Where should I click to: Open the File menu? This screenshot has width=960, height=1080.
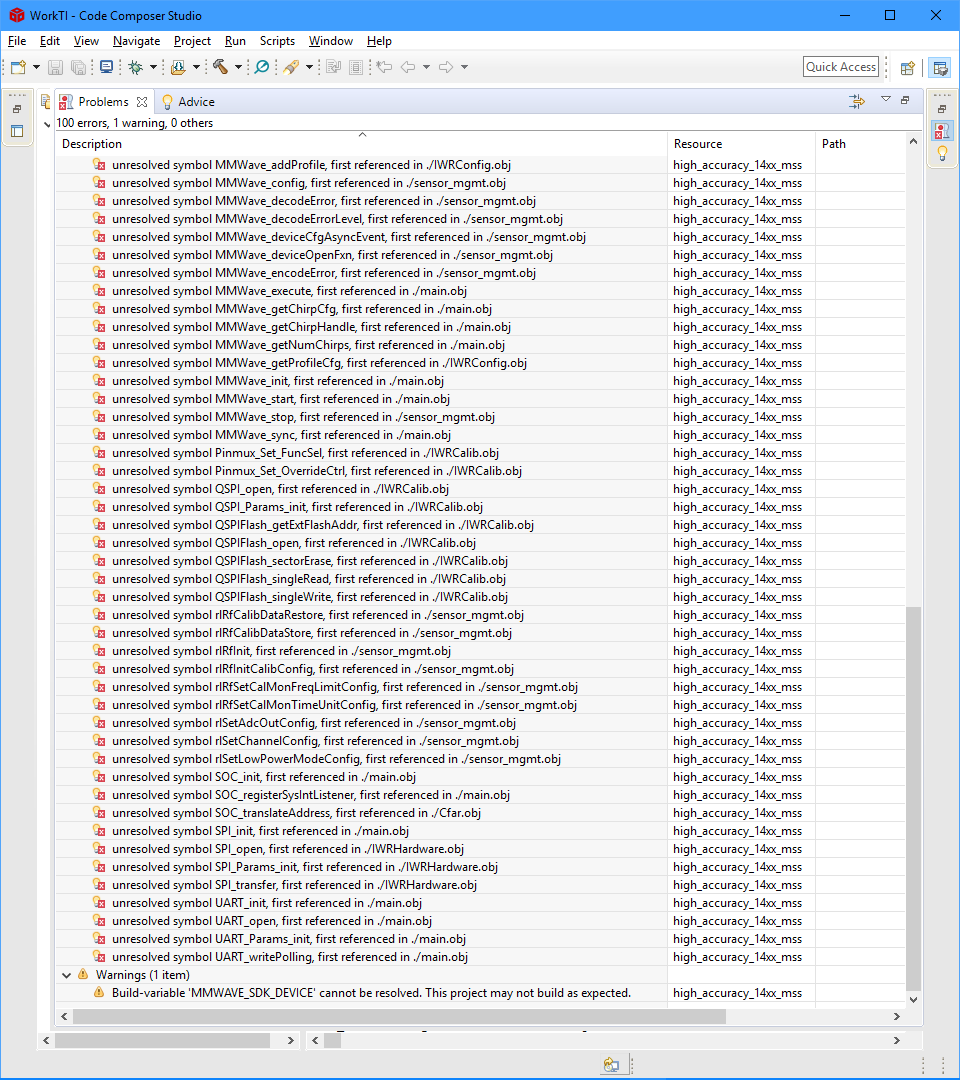pyautogui.click(x=17, y=41)
